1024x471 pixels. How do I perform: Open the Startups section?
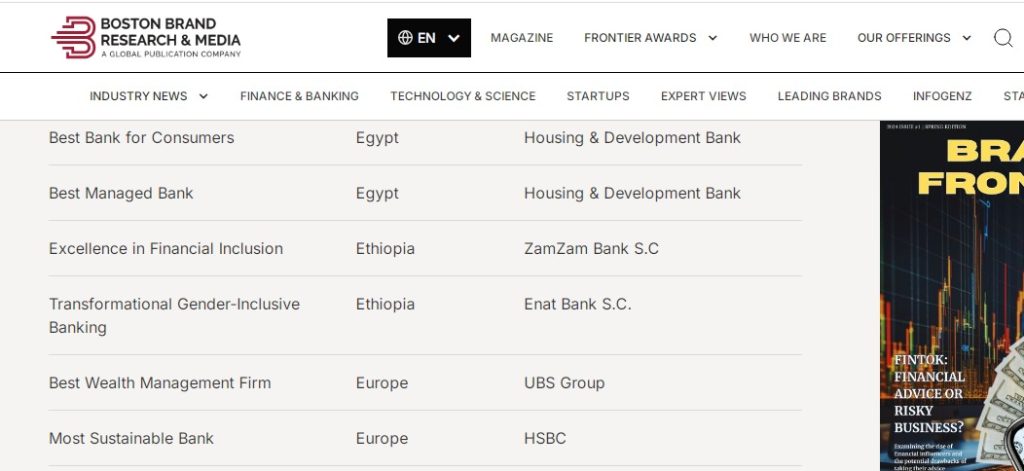[x=598, y=96]
